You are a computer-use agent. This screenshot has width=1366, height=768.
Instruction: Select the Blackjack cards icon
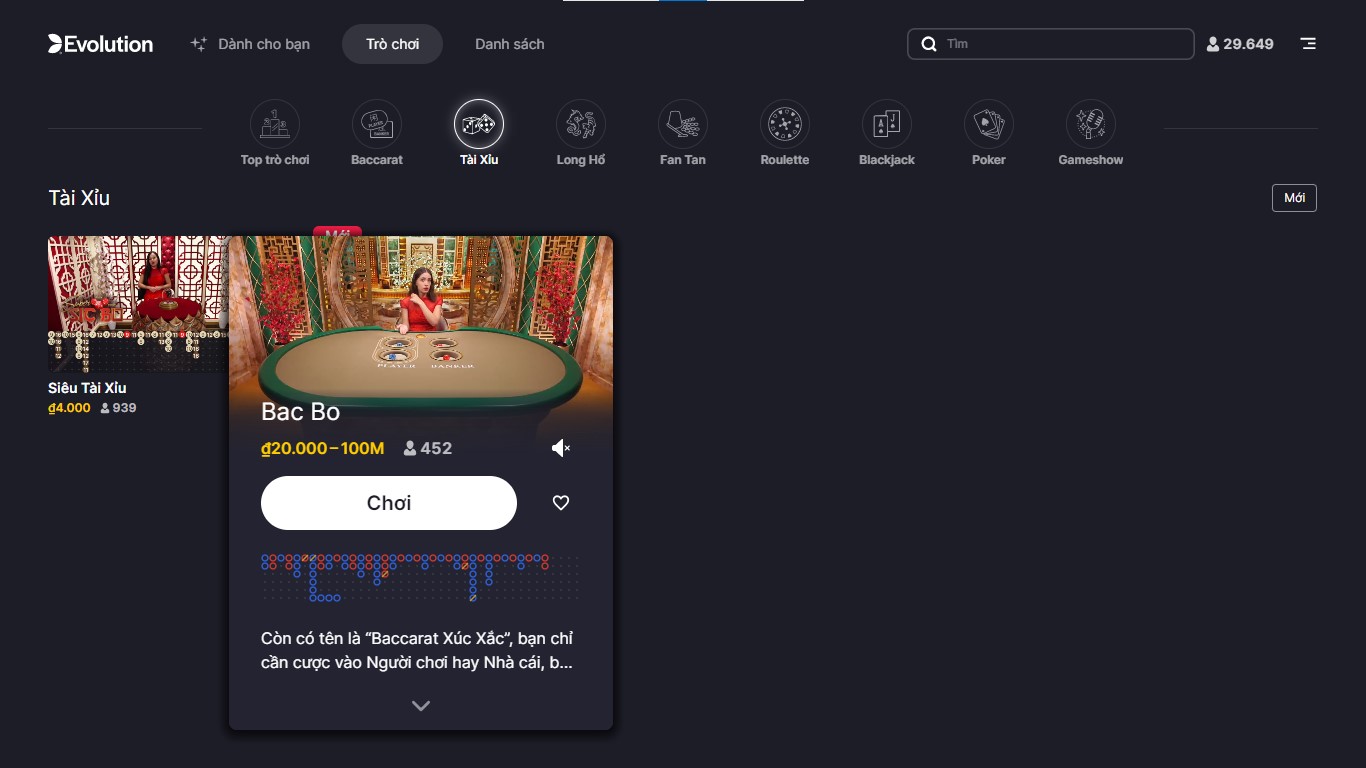click(887, 125)
